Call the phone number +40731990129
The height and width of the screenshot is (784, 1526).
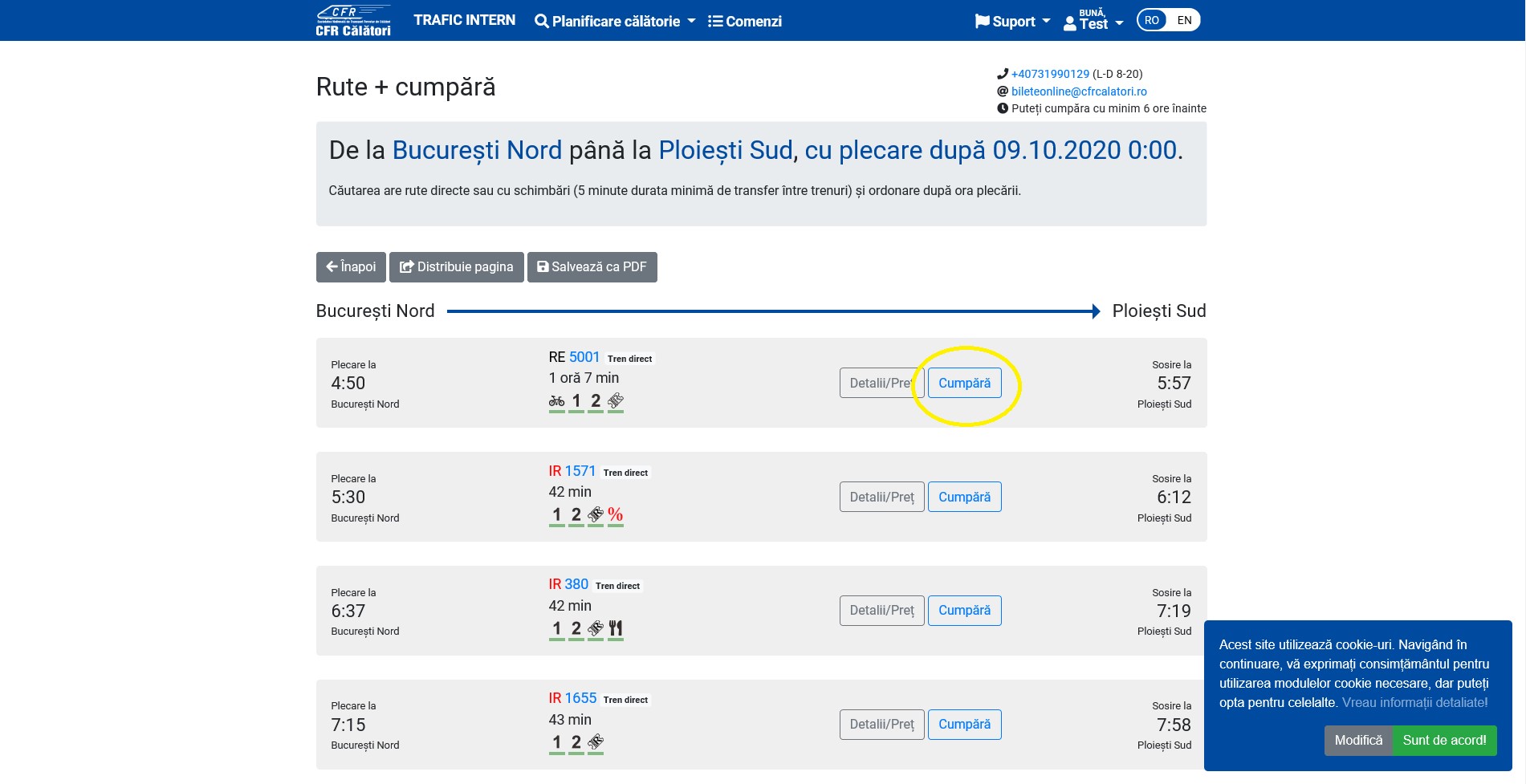[1050, 74]
